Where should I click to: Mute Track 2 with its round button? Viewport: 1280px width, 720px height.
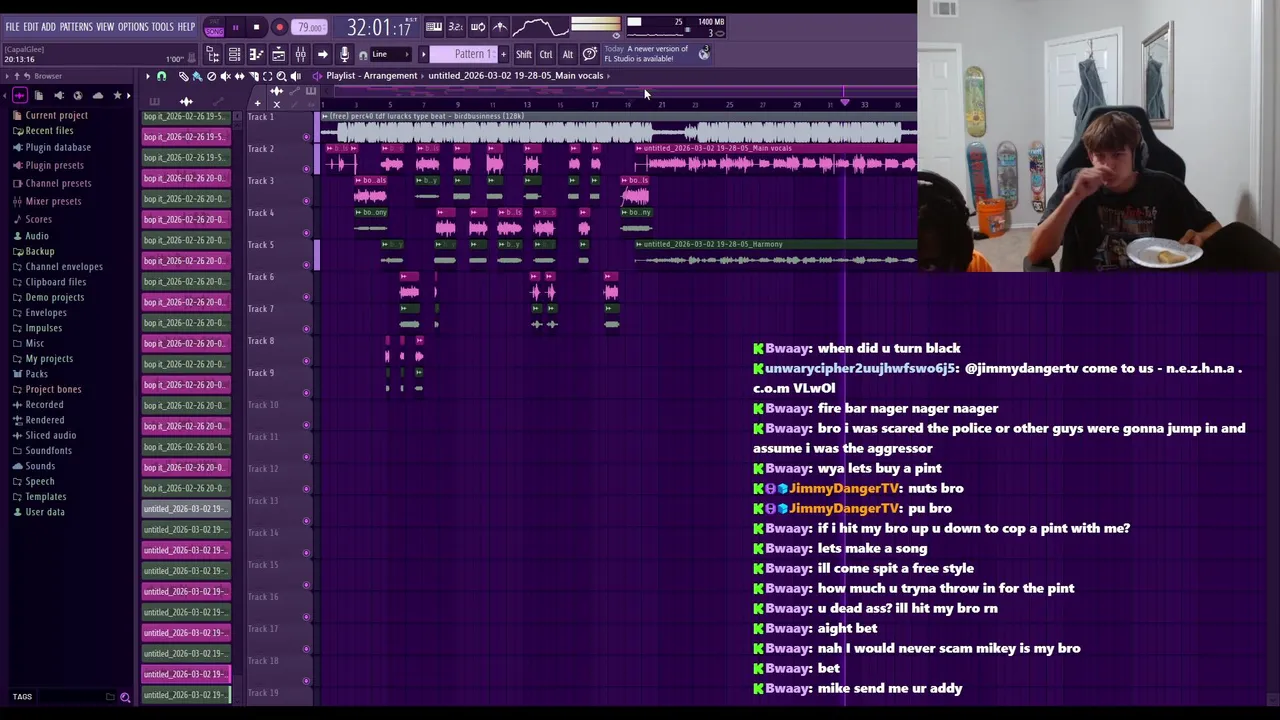[x=307, y=169]
